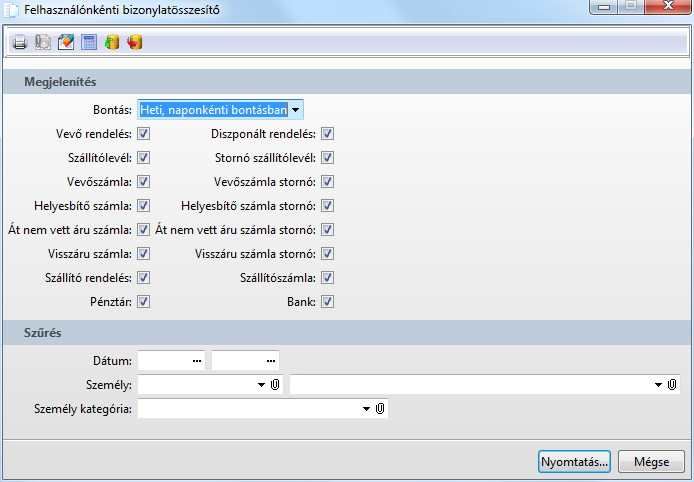
Task: Click the paperclip at the wide Személy field
Action: tap(672, 385)
